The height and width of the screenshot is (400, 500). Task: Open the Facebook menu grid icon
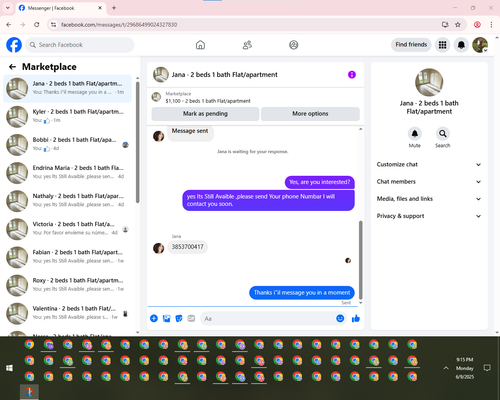tap(442, 45)
